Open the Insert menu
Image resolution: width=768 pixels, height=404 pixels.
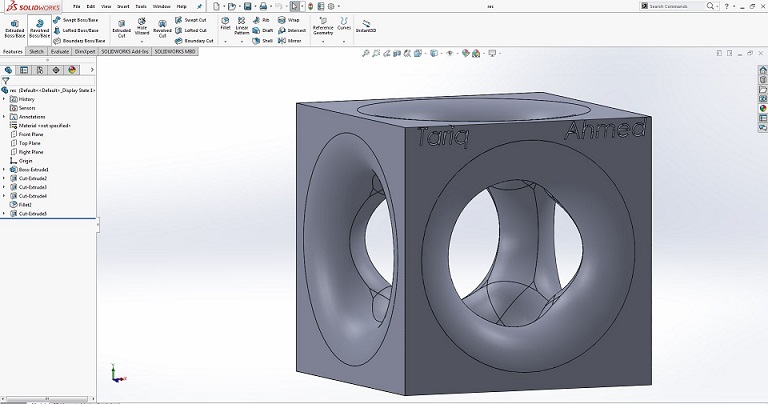(x=122, y=6)
